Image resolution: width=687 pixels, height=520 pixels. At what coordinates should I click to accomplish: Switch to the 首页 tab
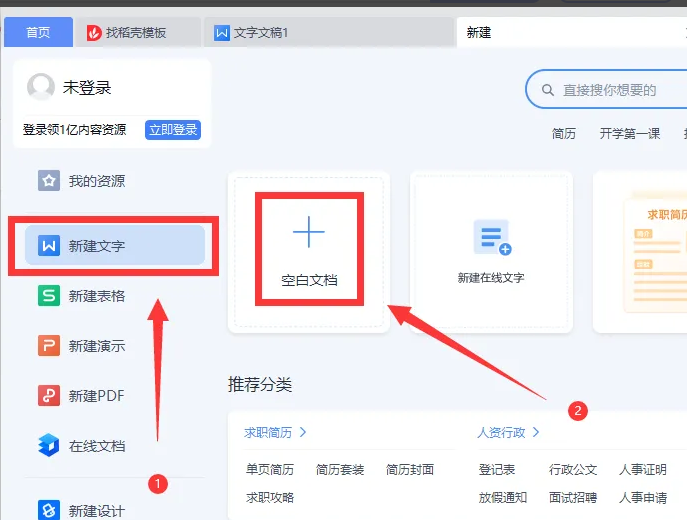point(39,32)
